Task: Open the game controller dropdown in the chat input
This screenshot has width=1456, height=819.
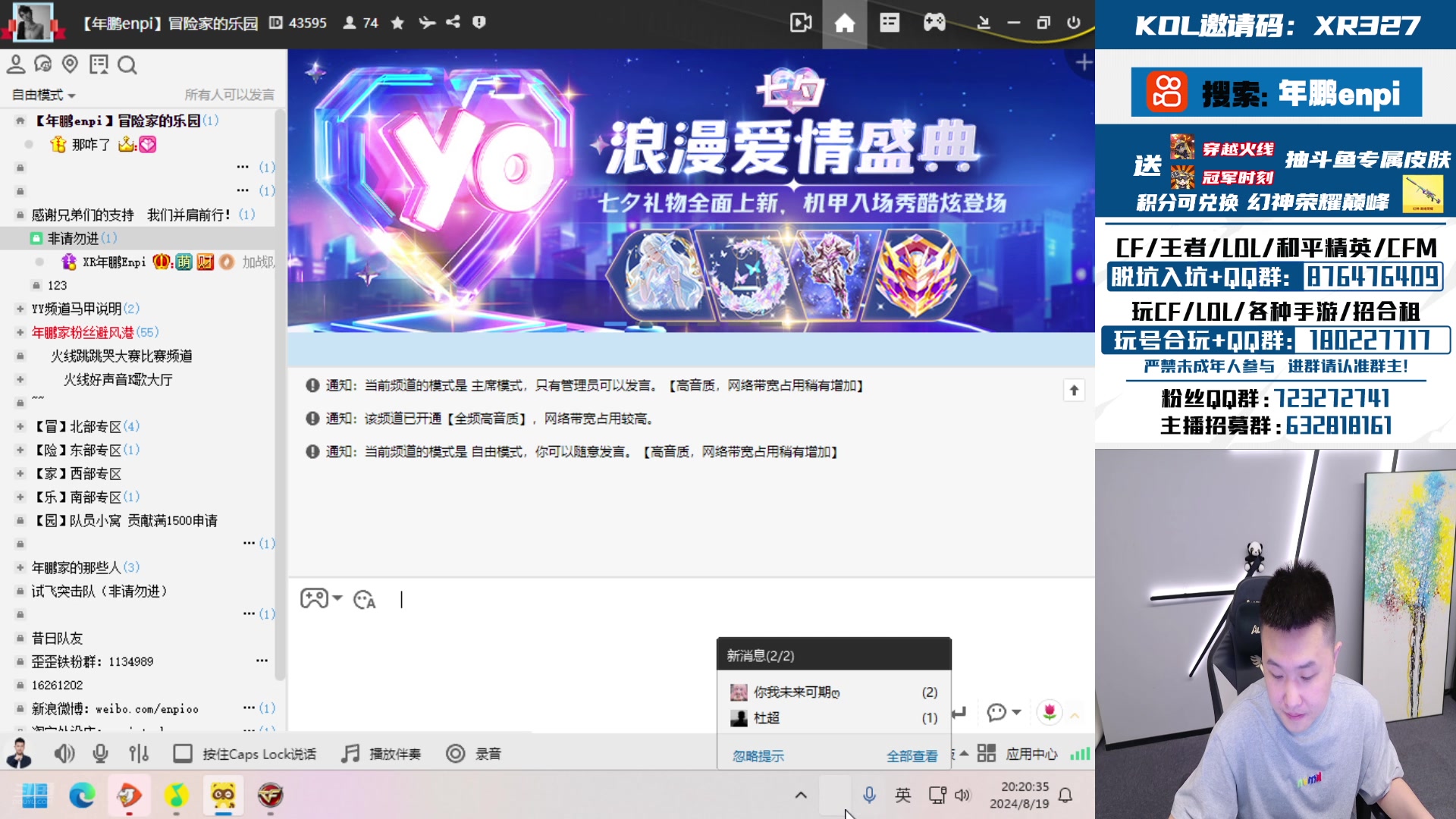Action: [322, 598]
